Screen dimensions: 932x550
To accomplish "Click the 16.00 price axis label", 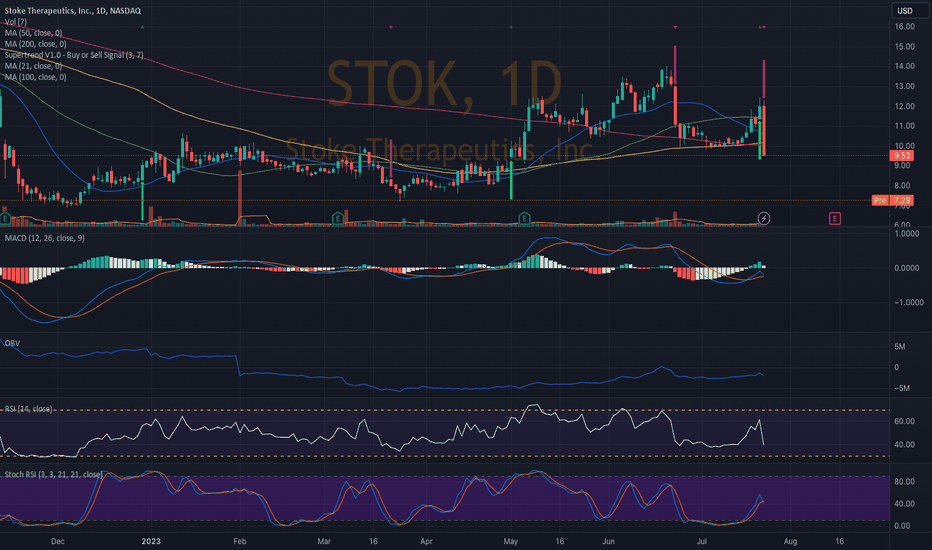I will point(904,27).
